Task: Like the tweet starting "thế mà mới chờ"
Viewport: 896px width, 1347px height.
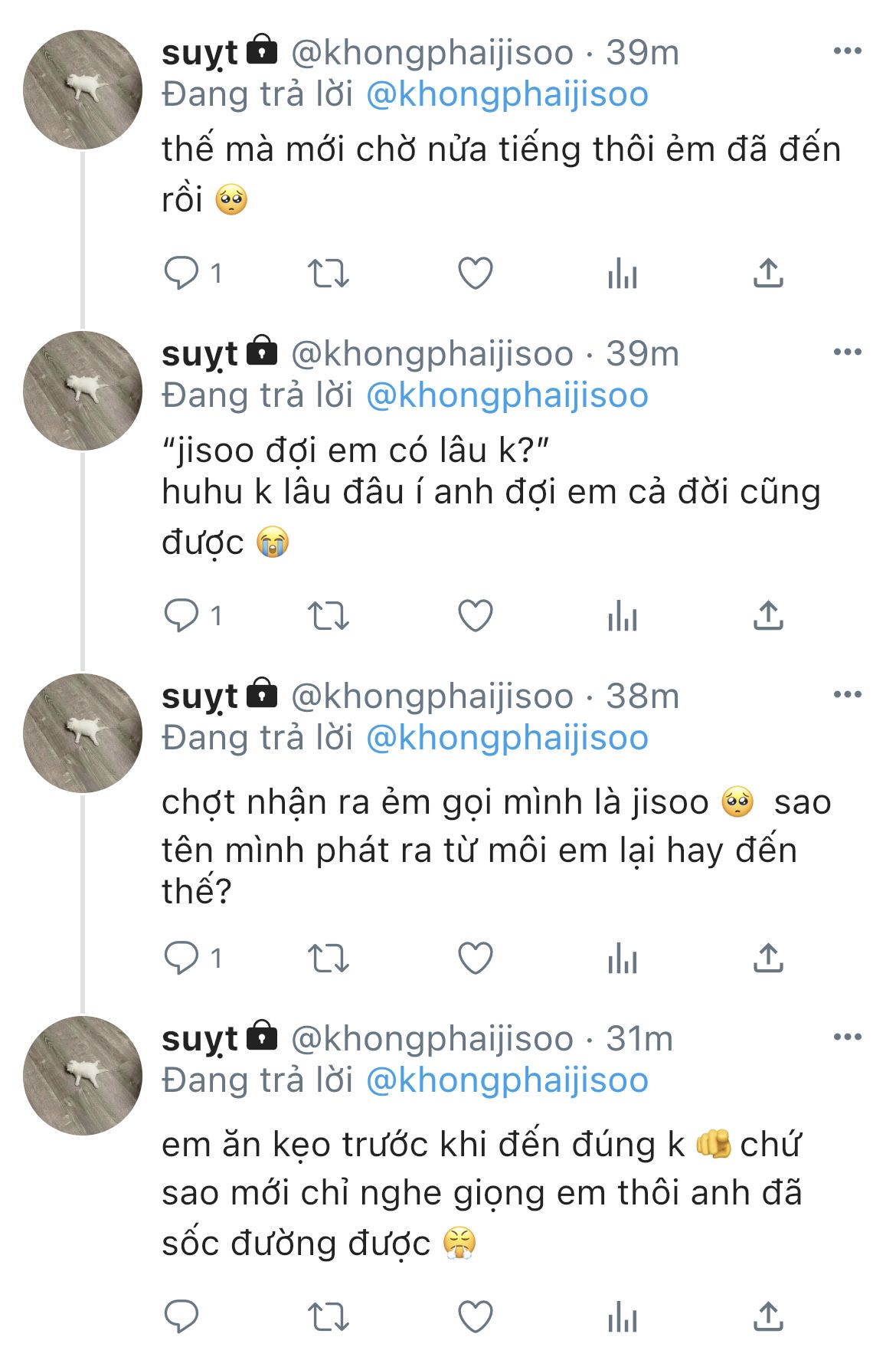Action: point(475,273)
